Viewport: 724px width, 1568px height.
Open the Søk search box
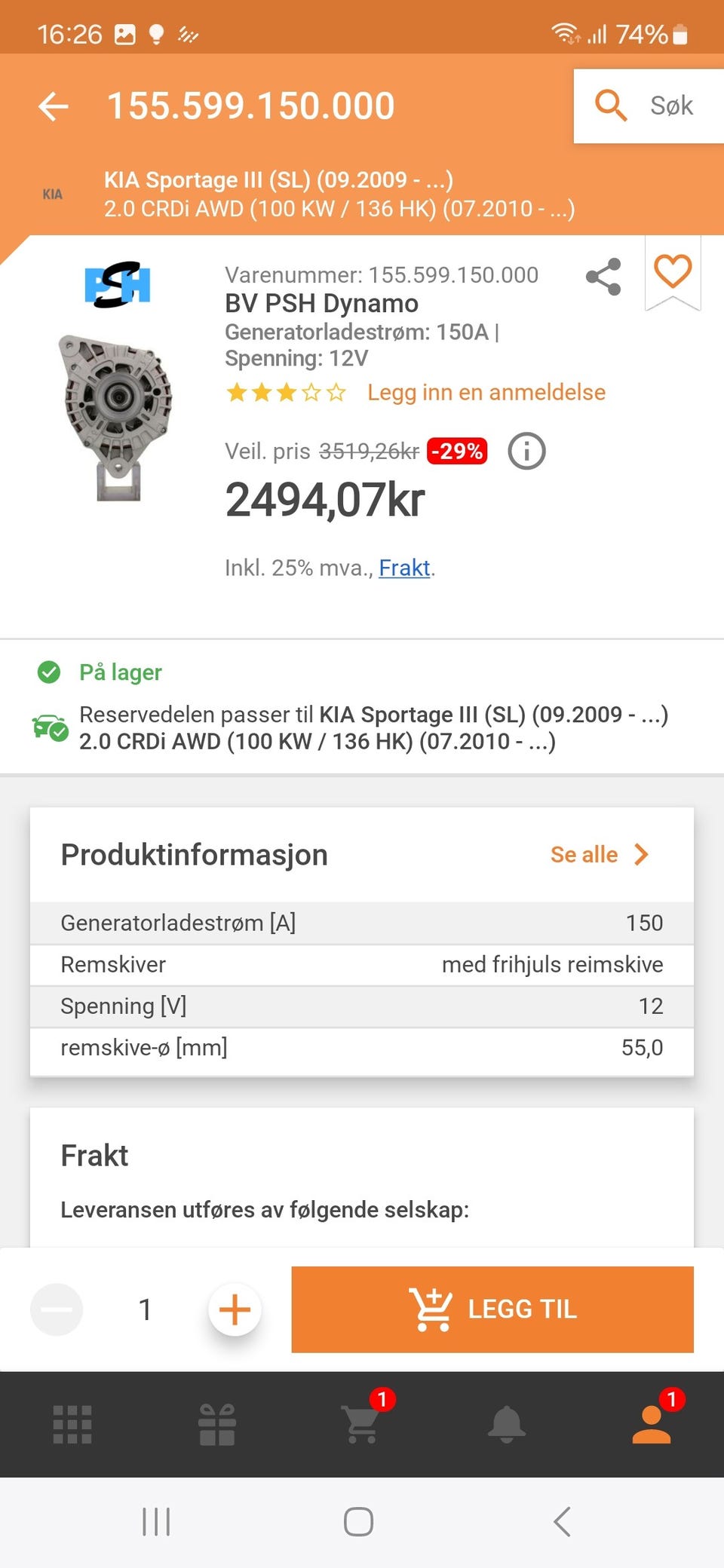pos(649,106)
